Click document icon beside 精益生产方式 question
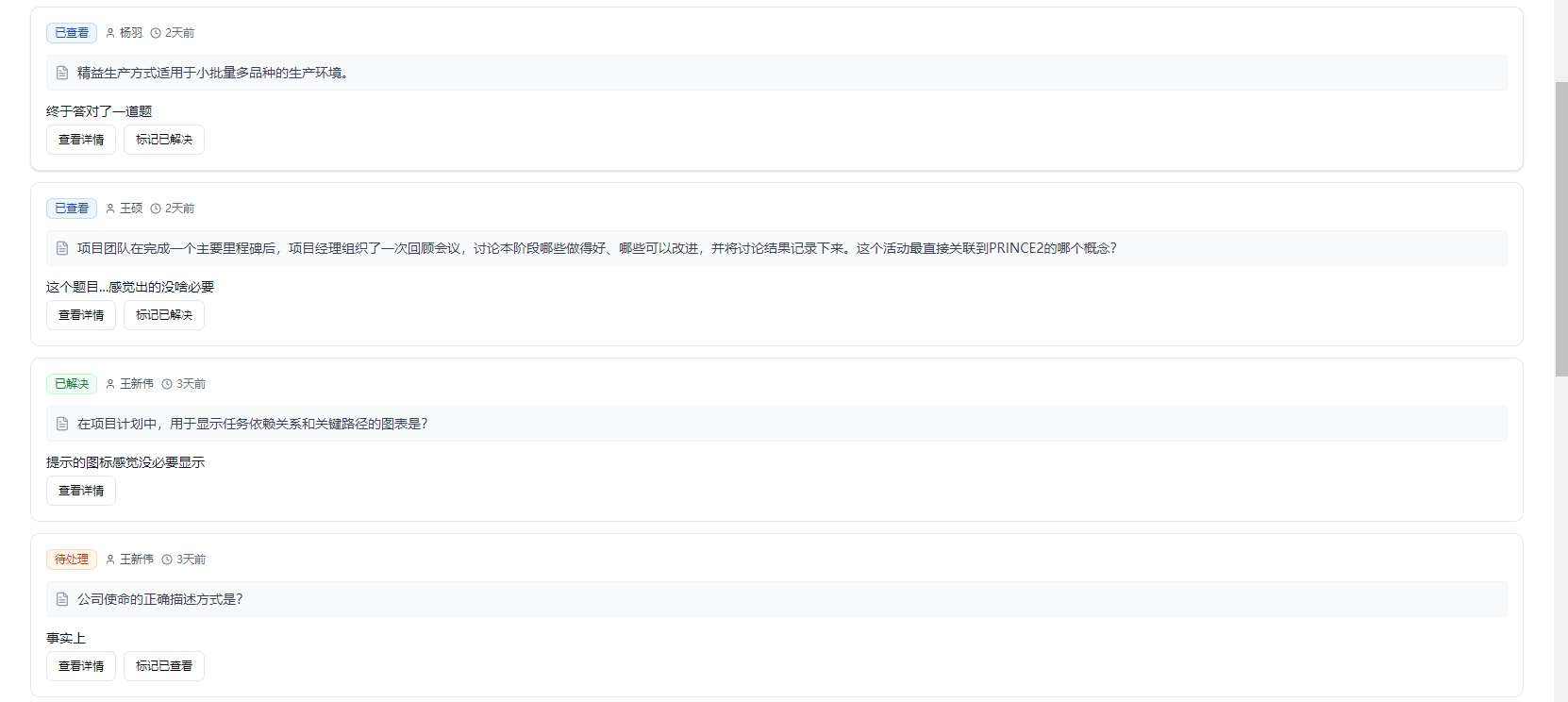The image size is (1568, 702). coord(62,73)
